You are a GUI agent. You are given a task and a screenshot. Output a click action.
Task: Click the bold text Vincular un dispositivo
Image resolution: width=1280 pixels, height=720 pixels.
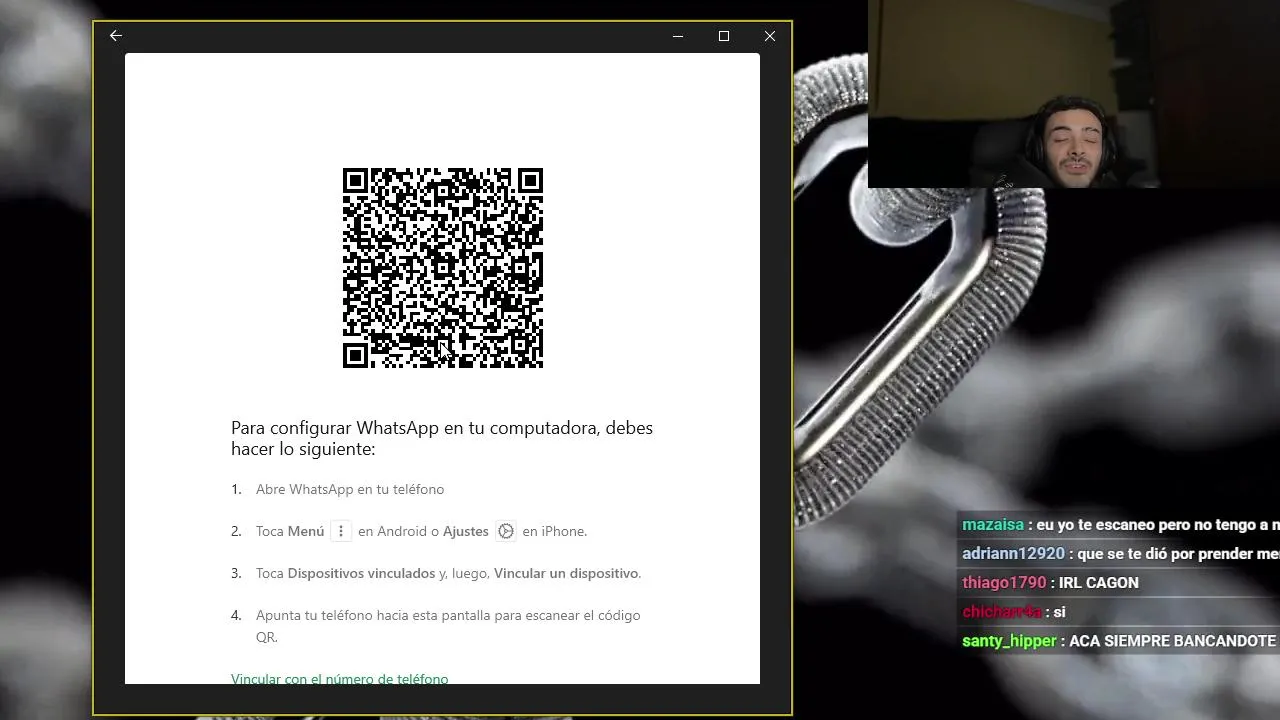click(566, 573)
